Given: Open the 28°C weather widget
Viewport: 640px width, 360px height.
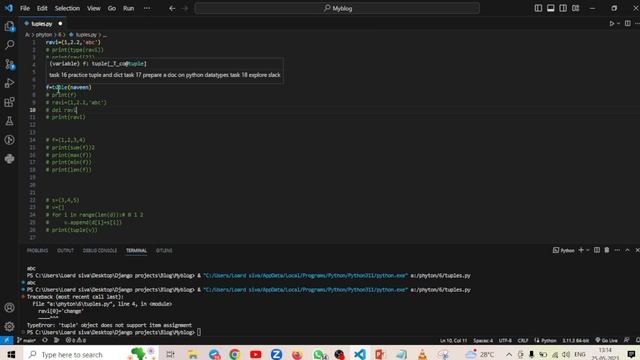Looking at the screenshot, I should click(x=480, y=354).
